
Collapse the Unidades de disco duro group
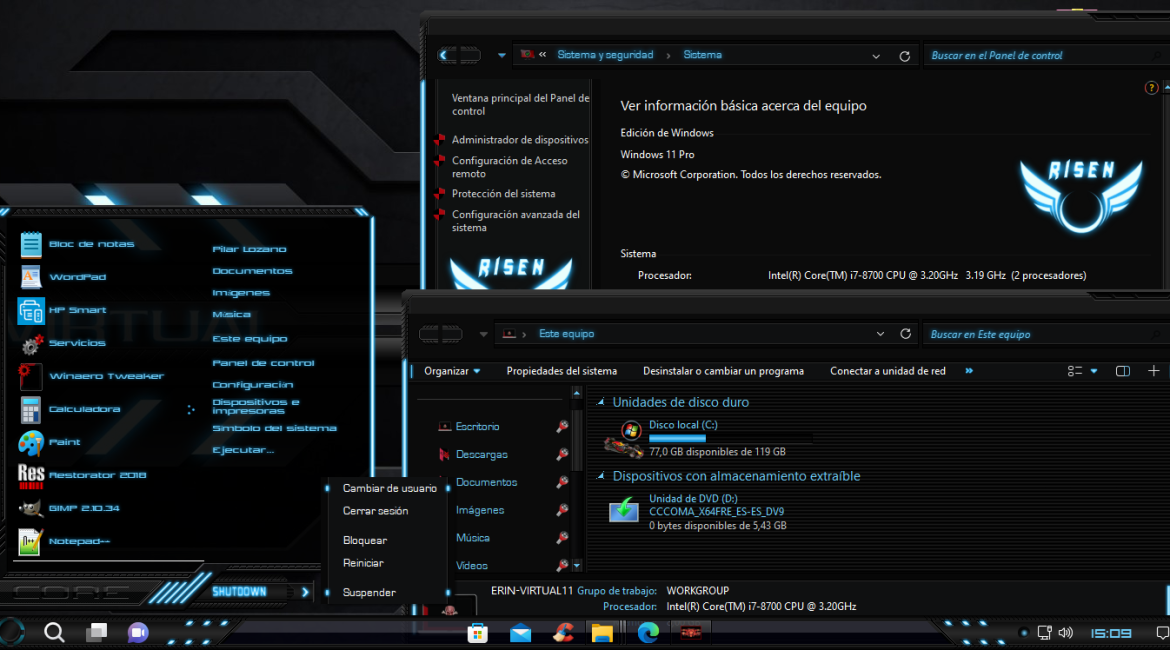pos(601,402)
